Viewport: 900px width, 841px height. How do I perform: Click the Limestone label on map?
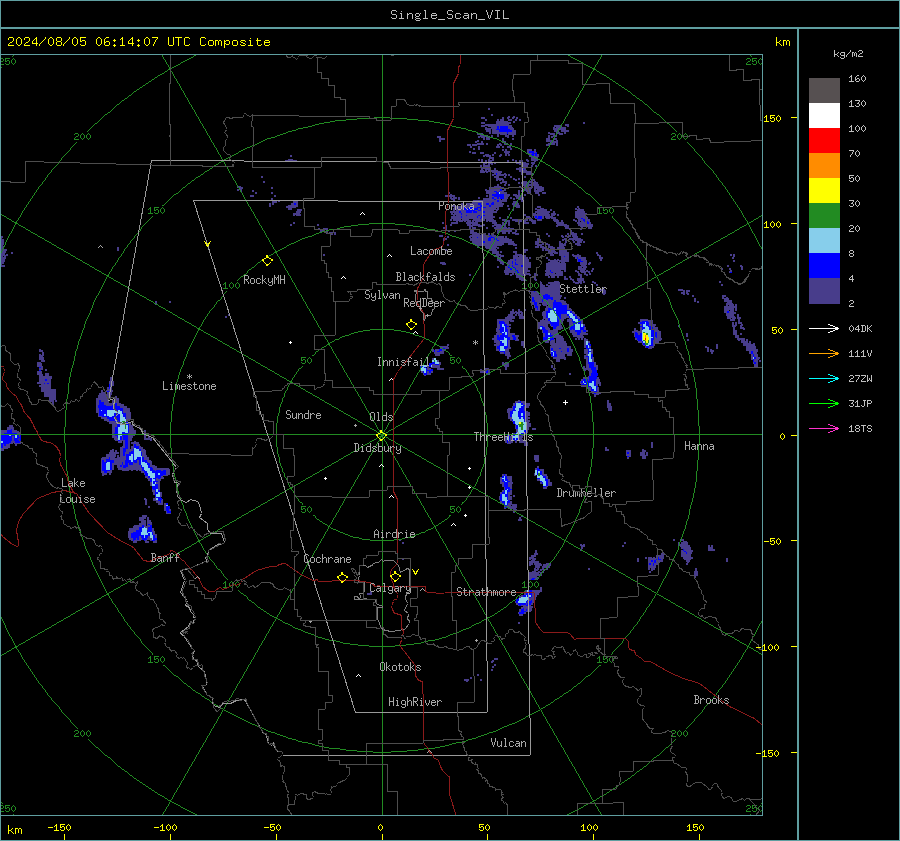(189, 386)
